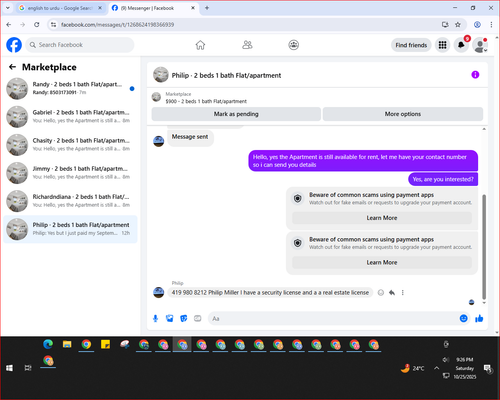Open the account profile menu

click(480, 45)
